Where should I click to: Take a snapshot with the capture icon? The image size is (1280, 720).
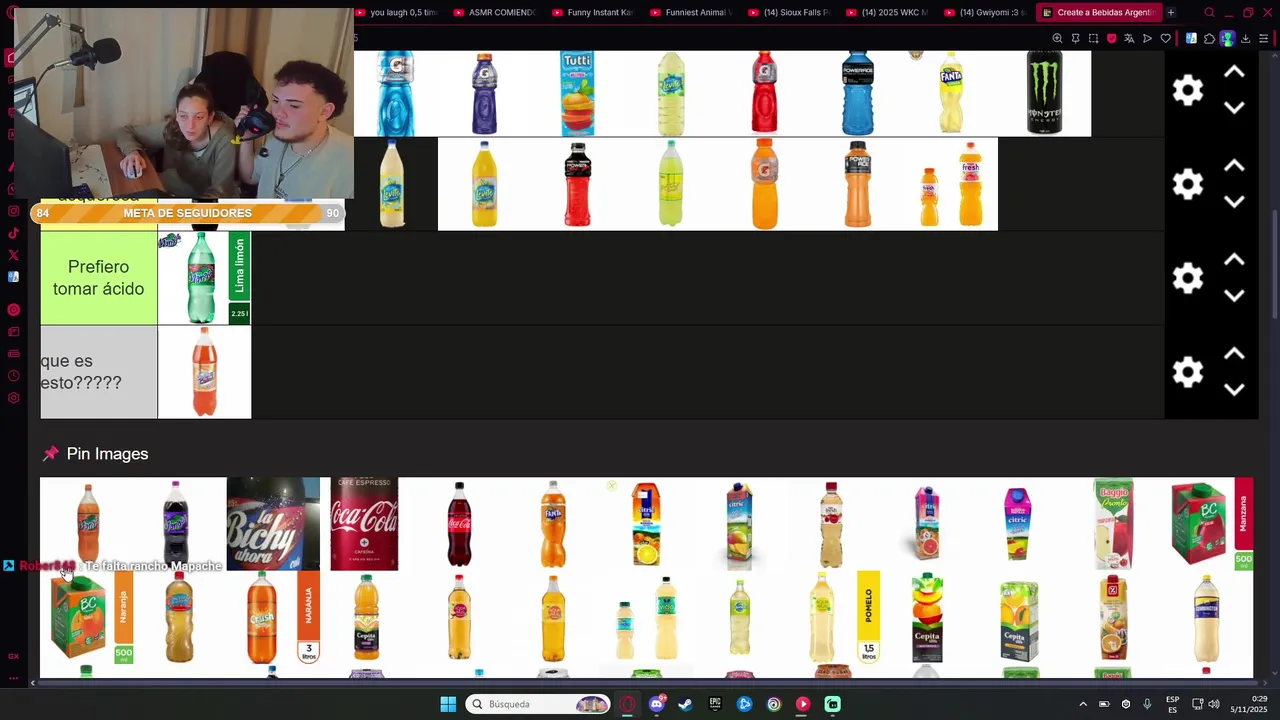(1093, 38)
